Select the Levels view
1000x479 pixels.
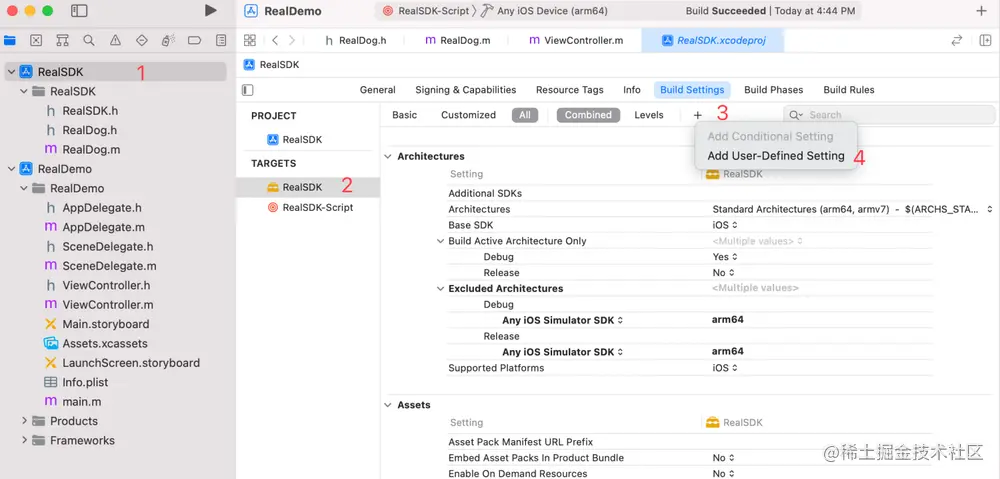649,115
